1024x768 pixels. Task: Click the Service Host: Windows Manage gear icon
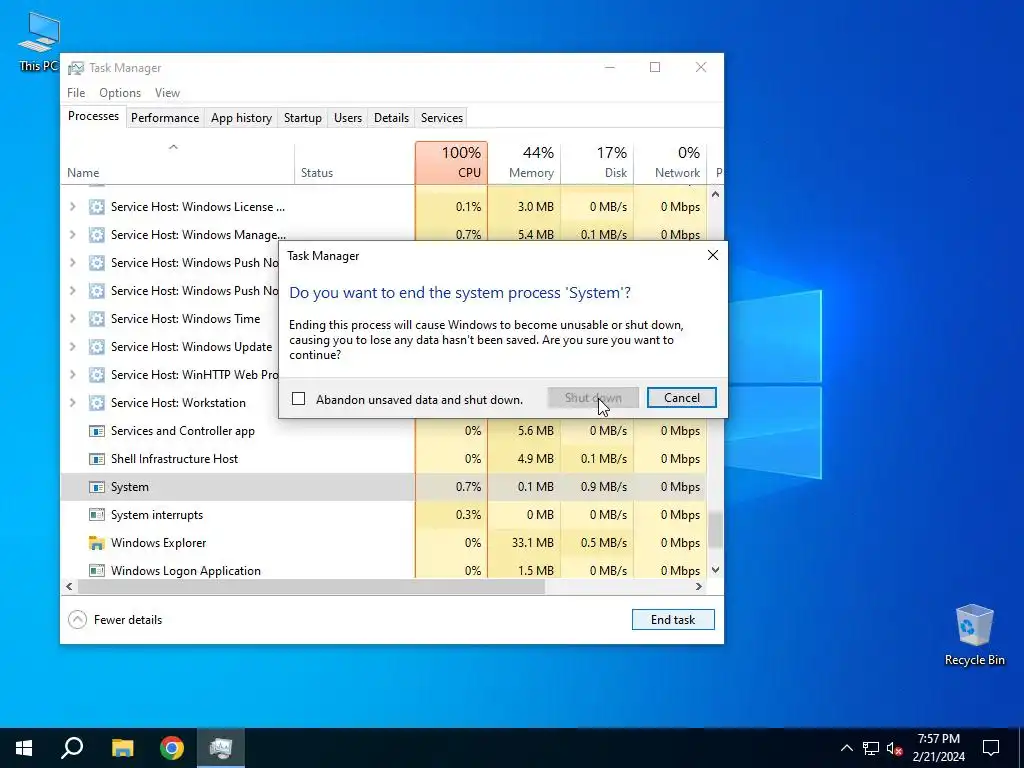(97, 235)
